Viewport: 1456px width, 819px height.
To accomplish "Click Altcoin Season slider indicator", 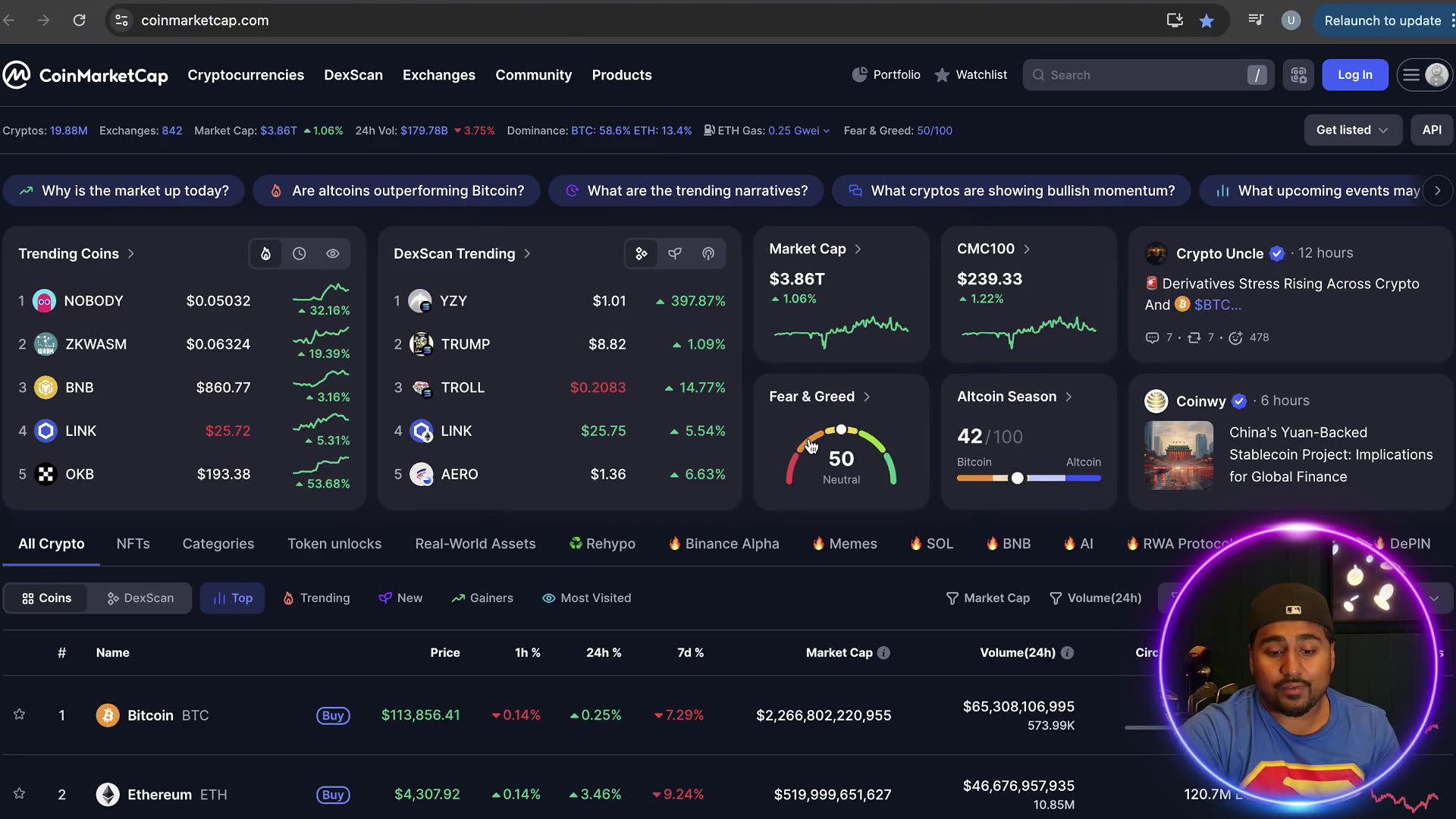I will tap(1018, 478).
